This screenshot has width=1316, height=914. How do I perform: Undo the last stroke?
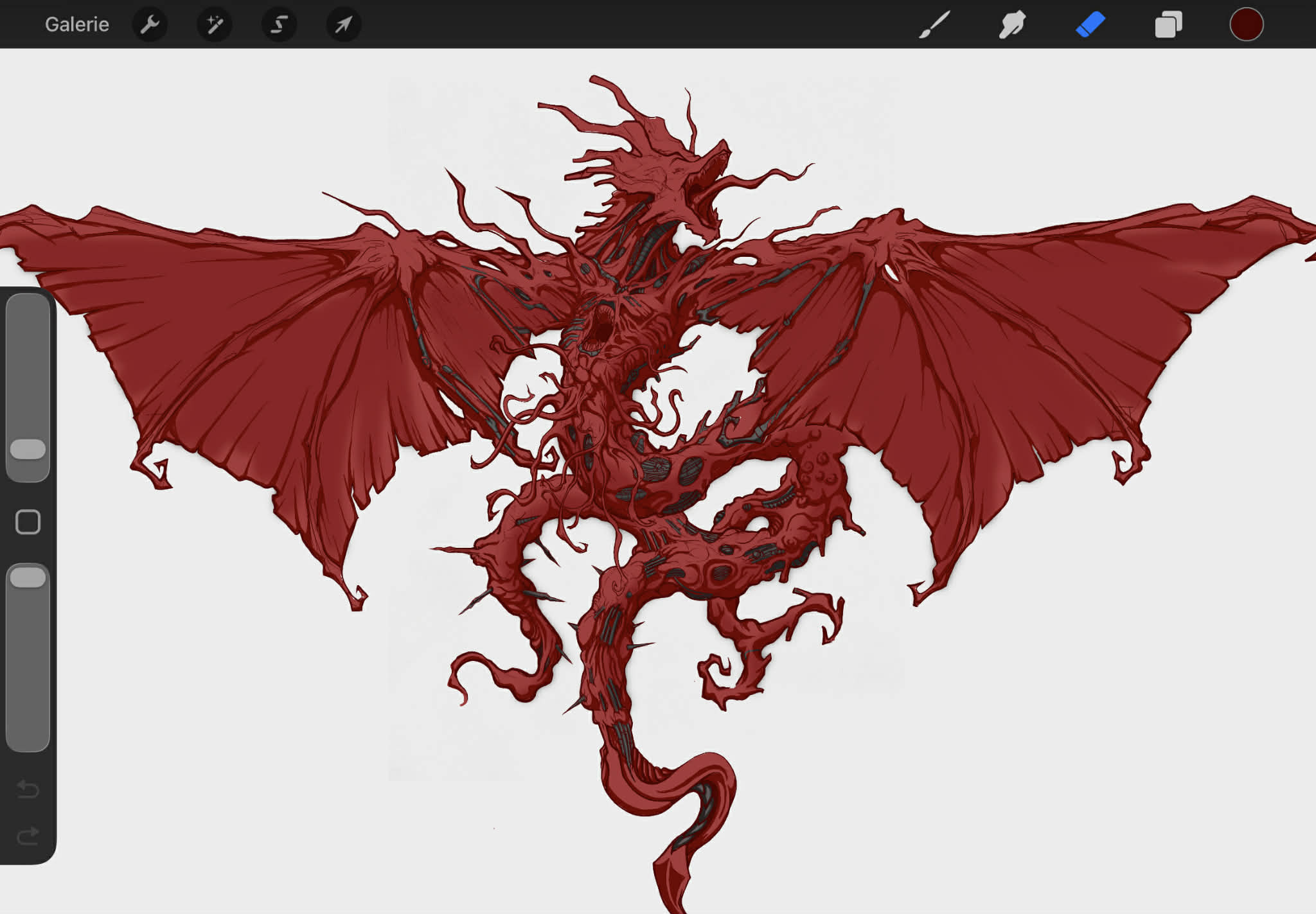click(28, 788)
